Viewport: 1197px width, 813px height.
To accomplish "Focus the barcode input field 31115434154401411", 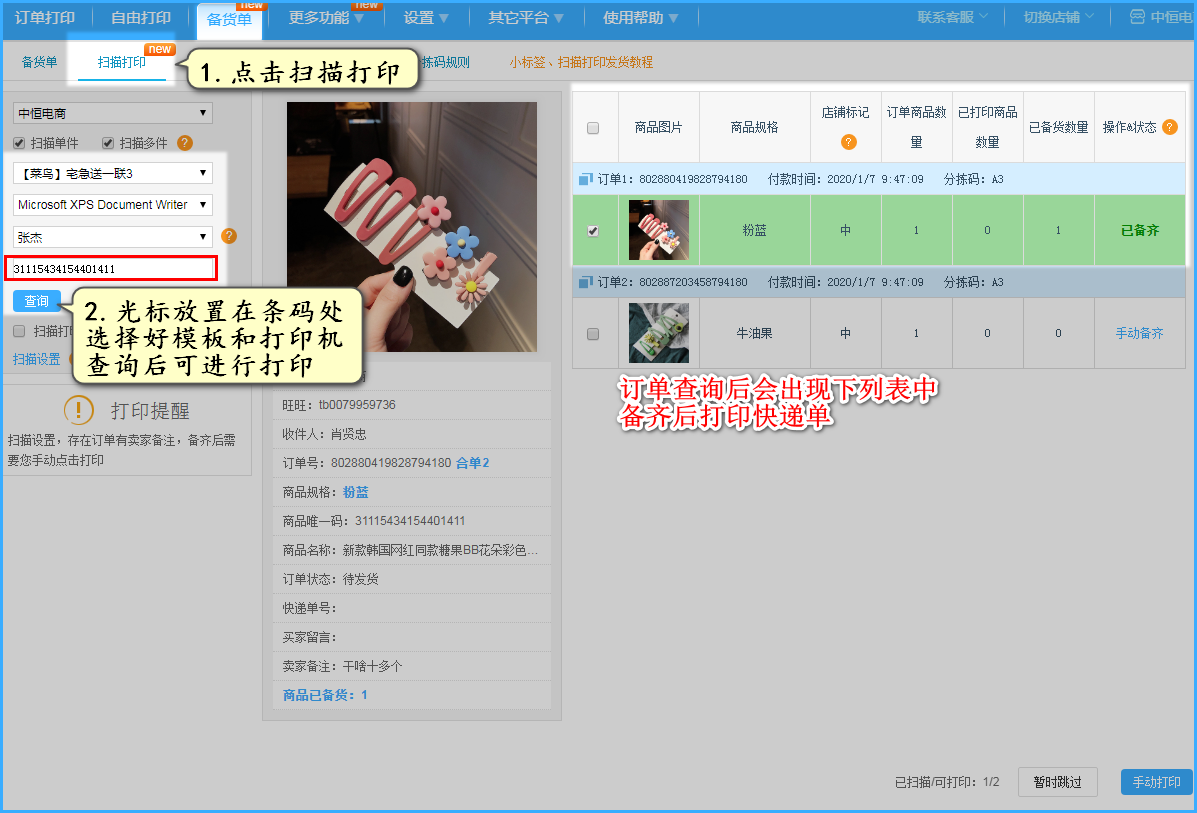I will click(111, 269).
